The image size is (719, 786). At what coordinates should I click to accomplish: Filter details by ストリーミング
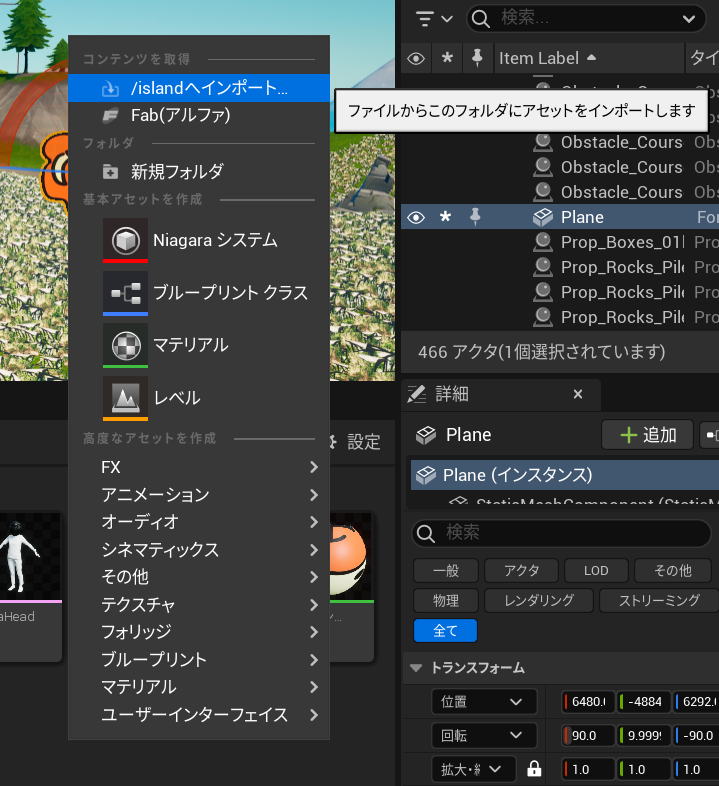(x=659, y=601)
